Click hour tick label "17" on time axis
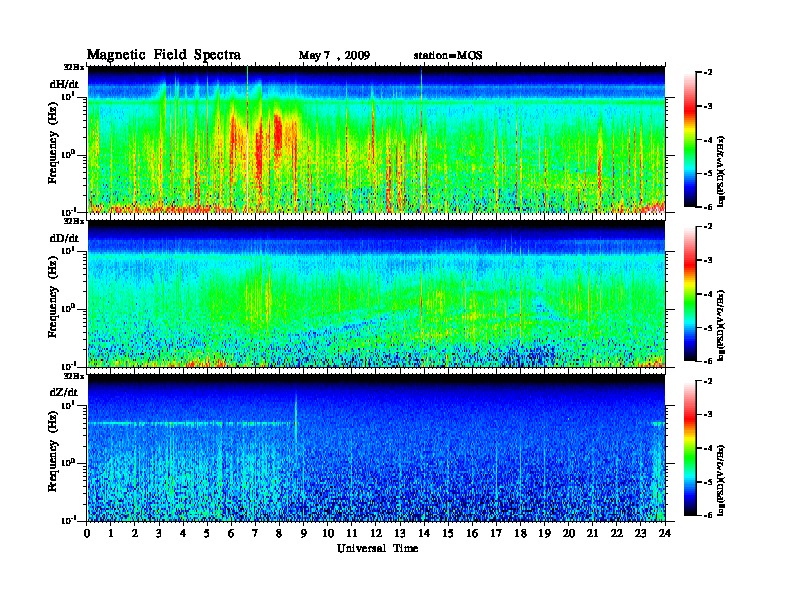792x612 pixels. (496, 533)
